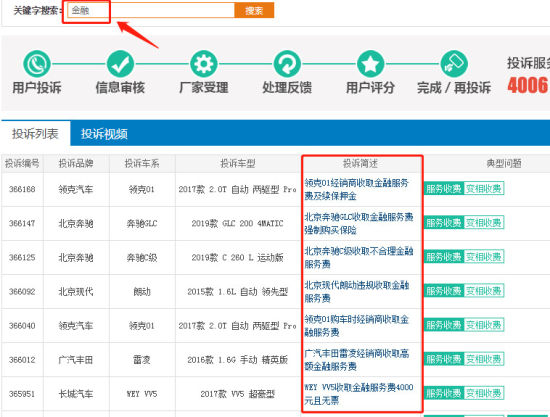The height and width of the screenshot is (417, 550).
Task: Click 变相收费 tag in row 366092
Action: pyautogui.click(x=484, y=291)
